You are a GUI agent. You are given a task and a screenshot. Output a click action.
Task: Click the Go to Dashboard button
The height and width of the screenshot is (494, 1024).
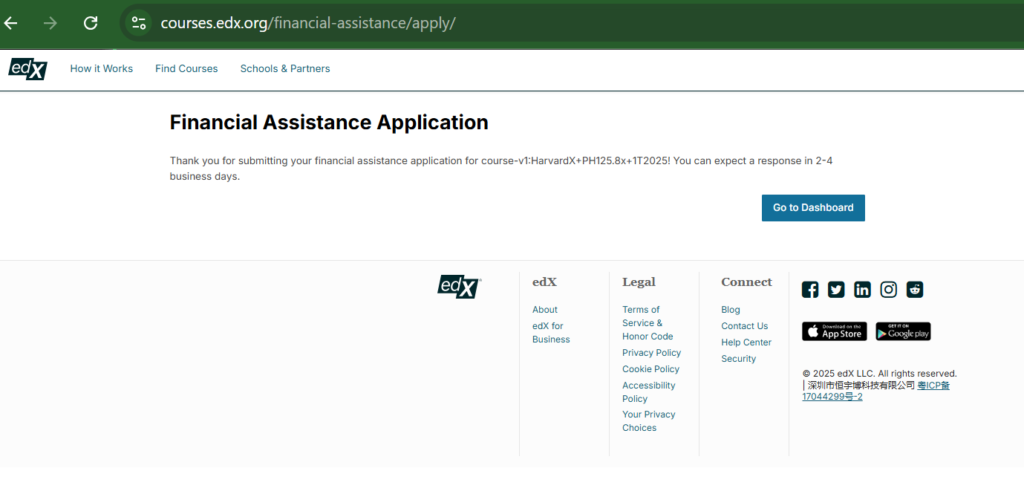click(x=813, y=208)
